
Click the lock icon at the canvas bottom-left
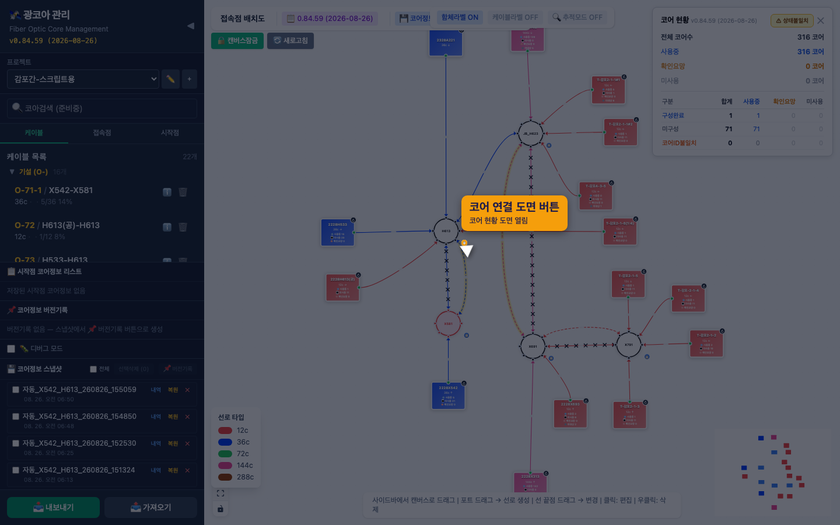click(x=220, y=508)
